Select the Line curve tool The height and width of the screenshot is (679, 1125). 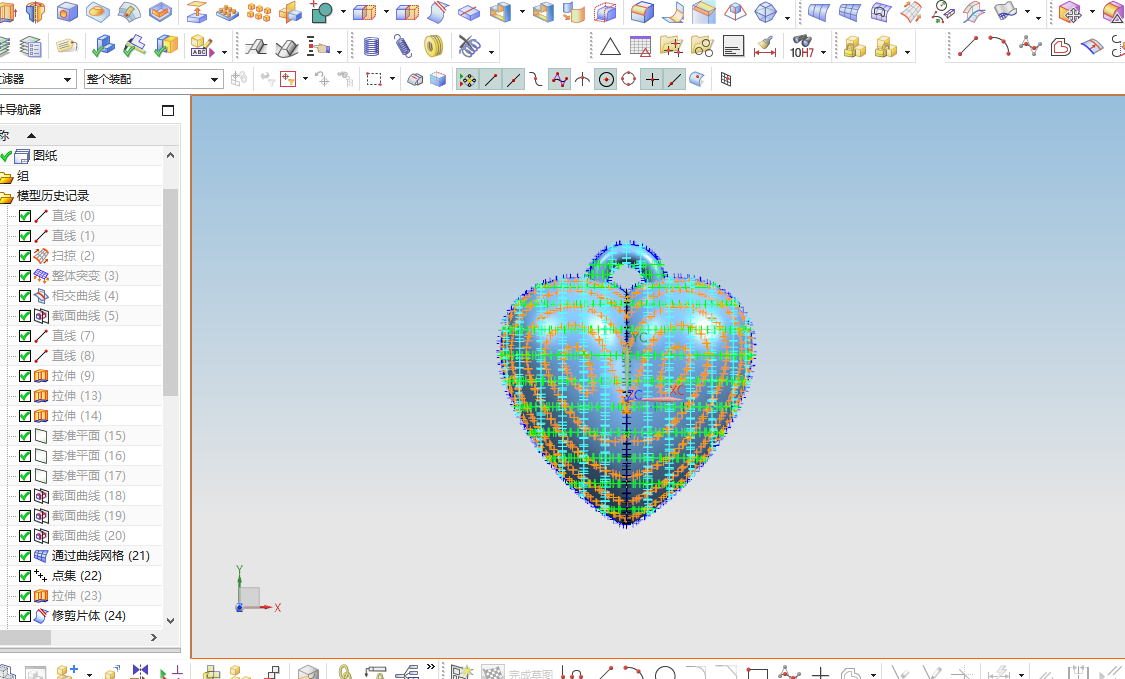pos(968,47)
